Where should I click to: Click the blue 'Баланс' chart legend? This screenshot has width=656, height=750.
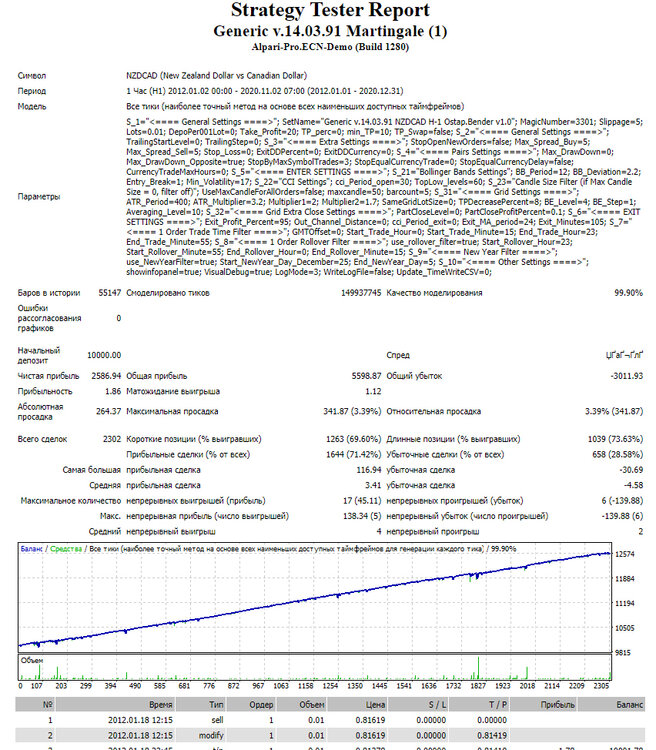[31, 549]
